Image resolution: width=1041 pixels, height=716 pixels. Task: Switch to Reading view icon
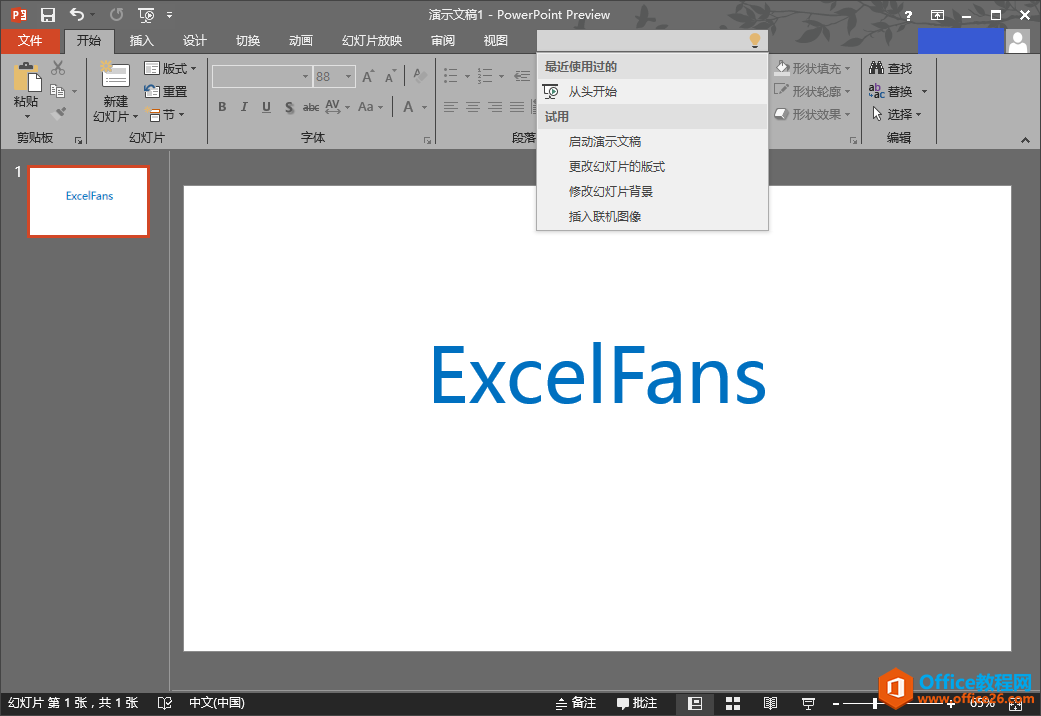click(770, 703)
